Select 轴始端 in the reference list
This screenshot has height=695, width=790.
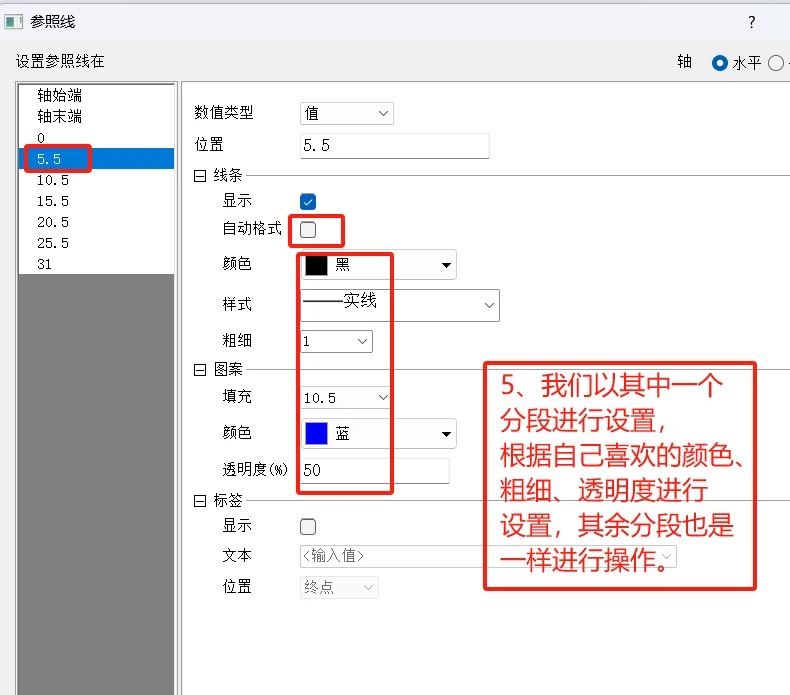59,95
